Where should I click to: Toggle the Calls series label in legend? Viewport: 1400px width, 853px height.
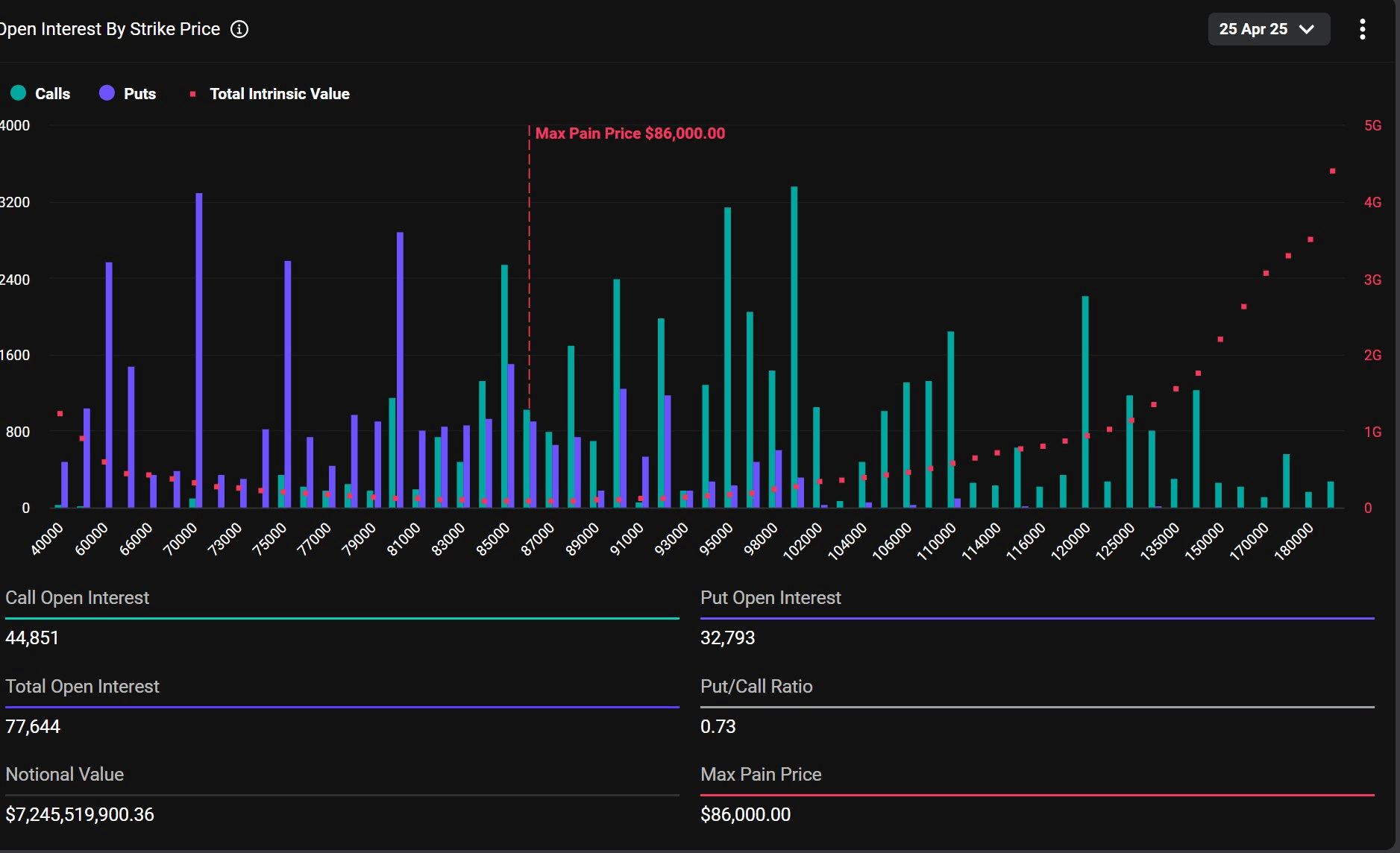click(x=52, y=94)
